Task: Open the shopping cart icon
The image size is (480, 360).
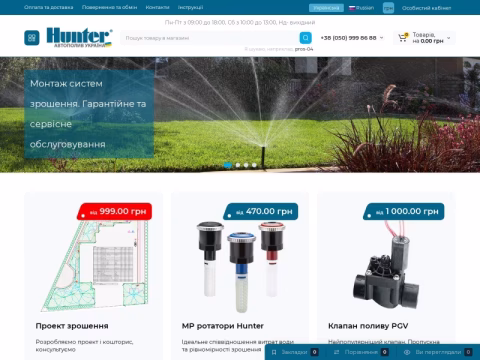Action: tap(403, 38)
